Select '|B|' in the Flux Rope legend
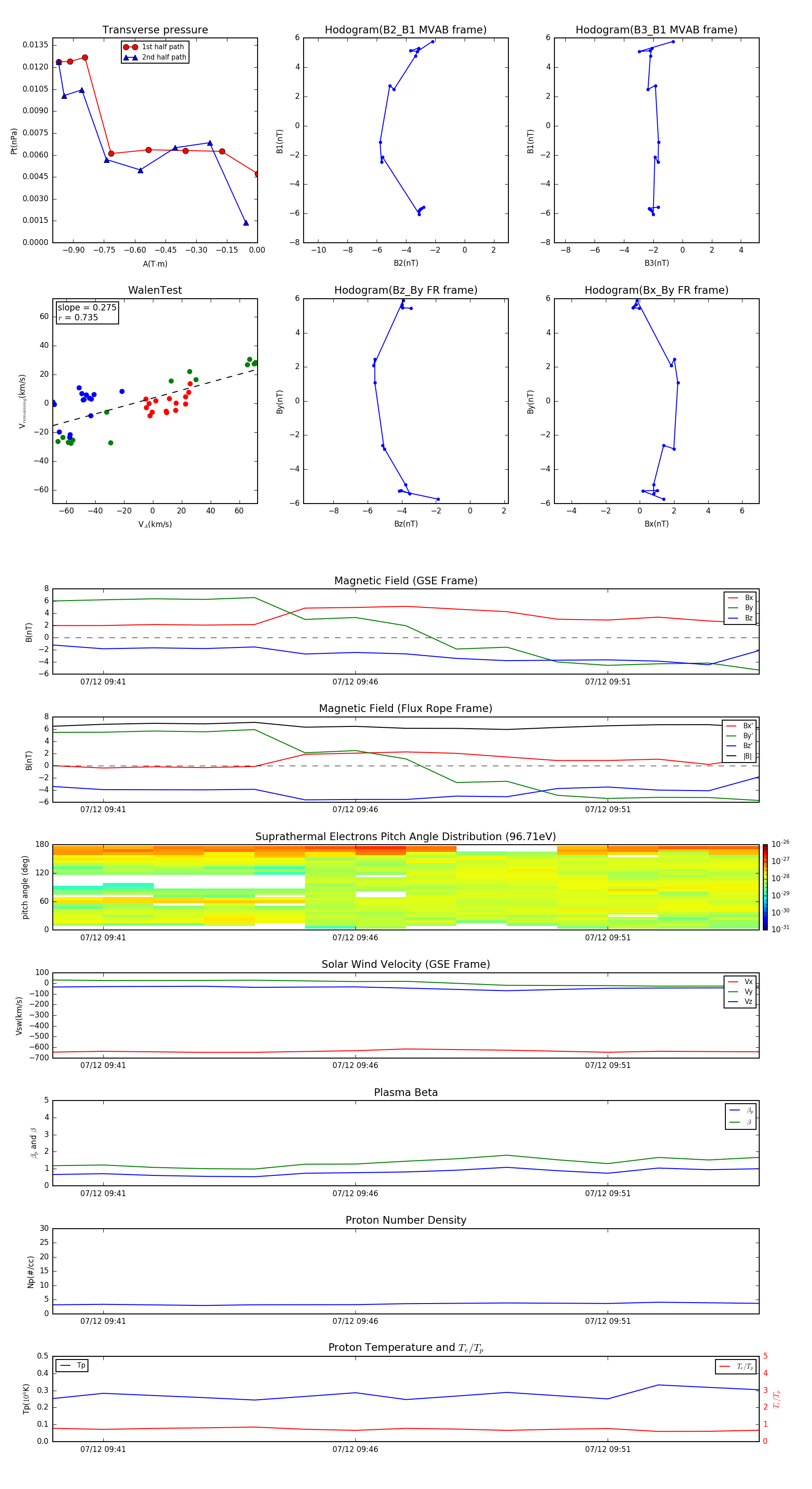This screenshot has width=812, height=1489. [x=739, y=756]
